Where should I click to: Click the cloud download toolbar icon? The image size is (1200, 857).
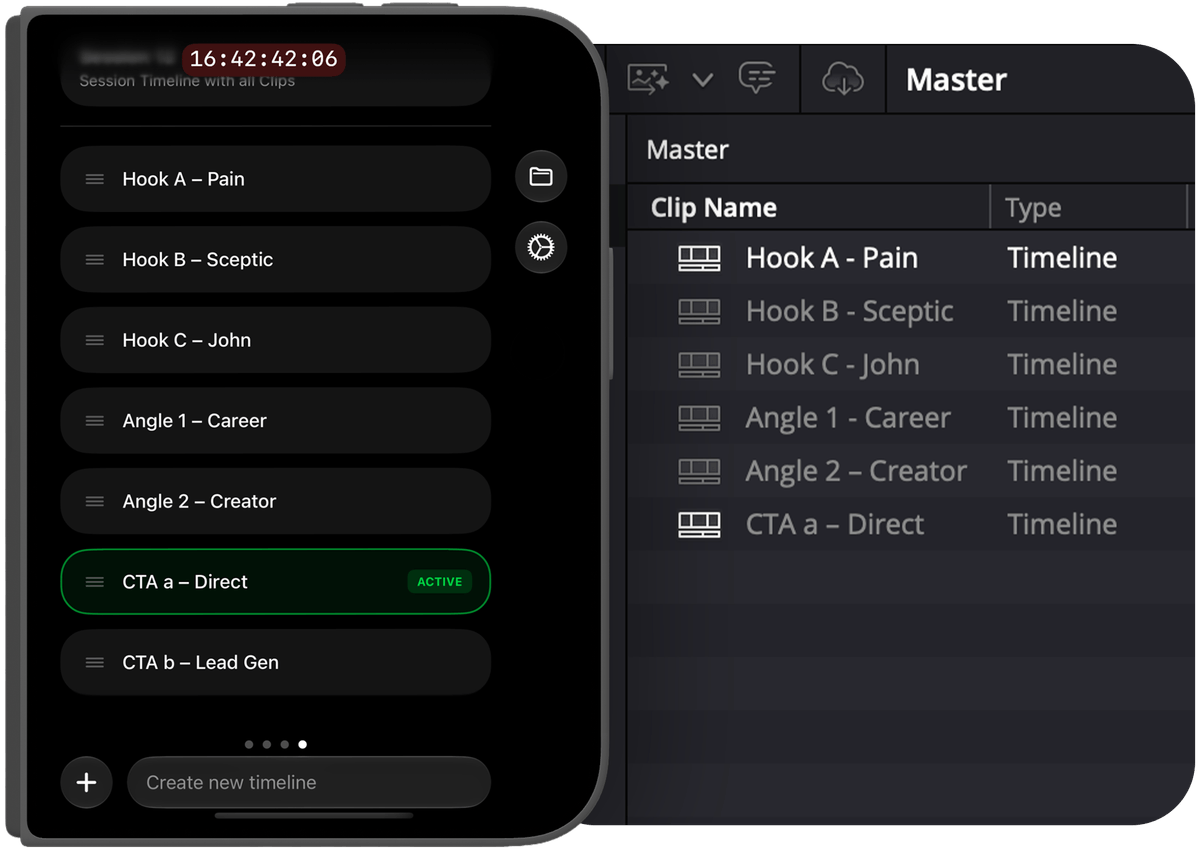843,79
